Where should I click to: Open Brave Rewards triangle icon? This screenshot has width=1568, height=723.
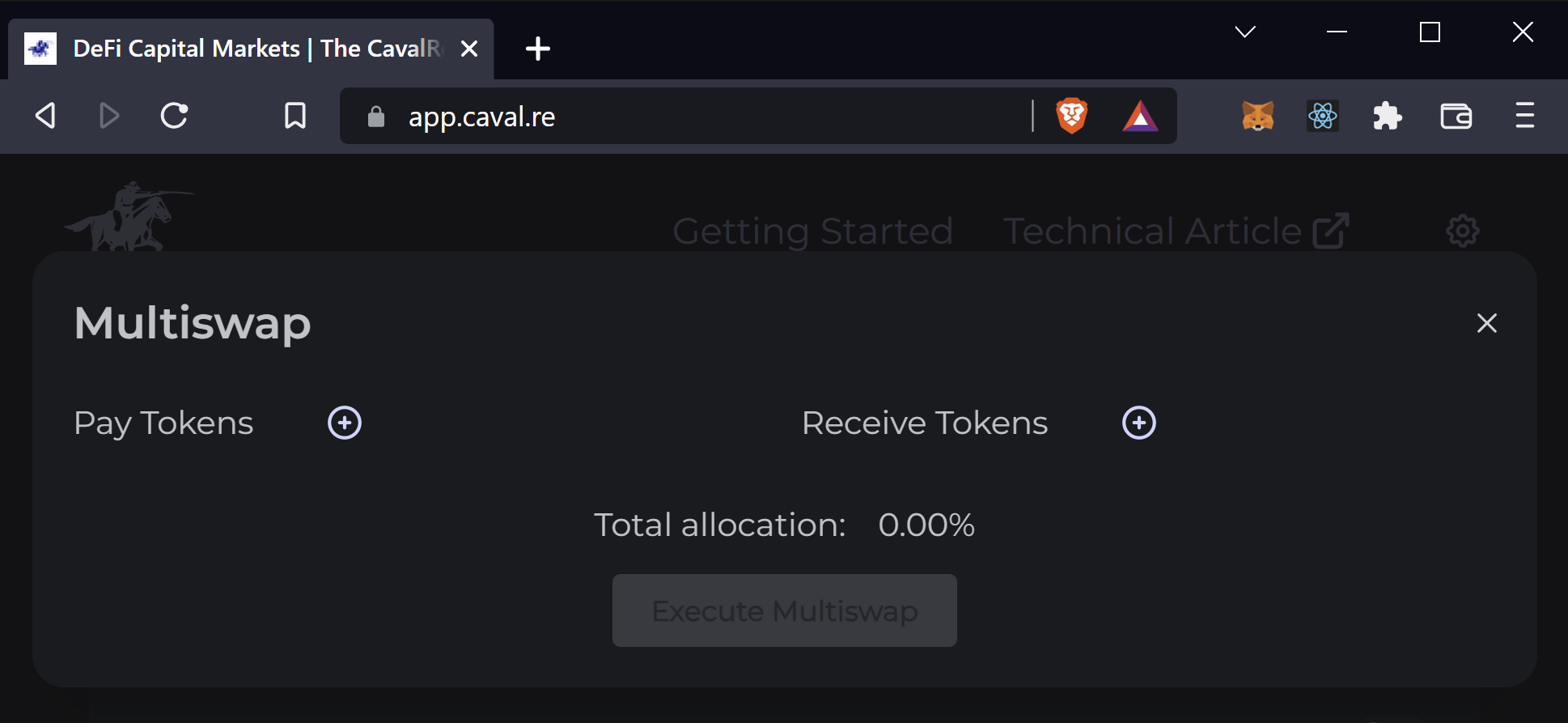[x=1140, y=116]
